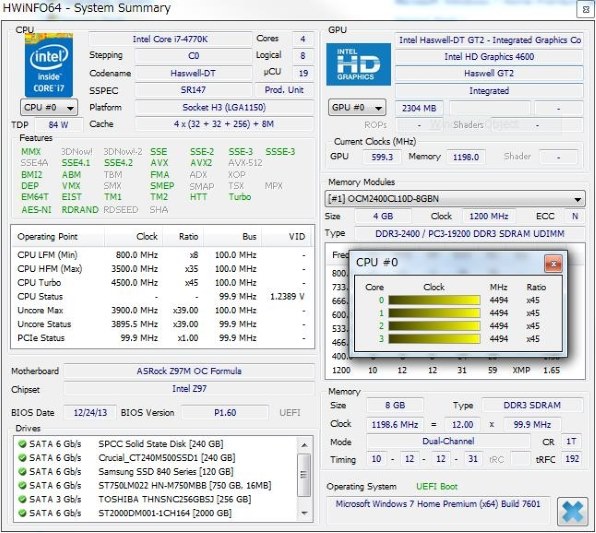
Task: Click the Haswell GT2 field
Action: click(489, 73)
